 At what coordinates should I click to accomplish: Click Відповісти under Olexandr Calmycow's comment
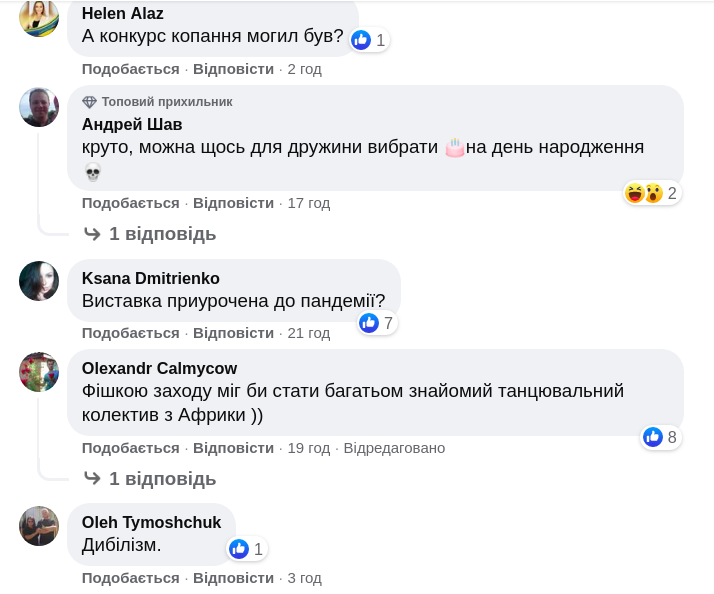pyautogui.click(x=233, y=448)
